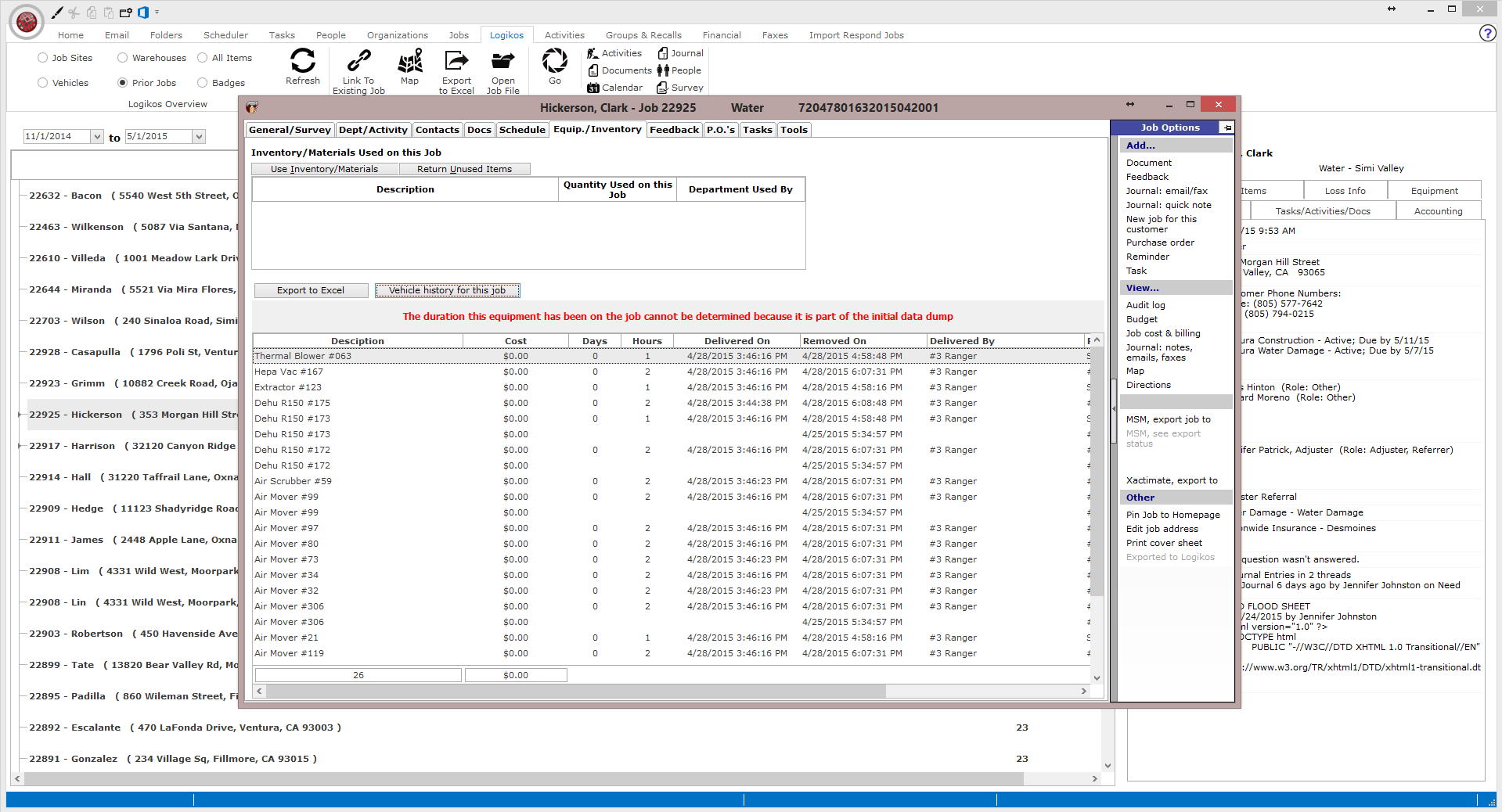
Task: Expand the 22917 - Harrison tree node
Action: click(20, 446)
